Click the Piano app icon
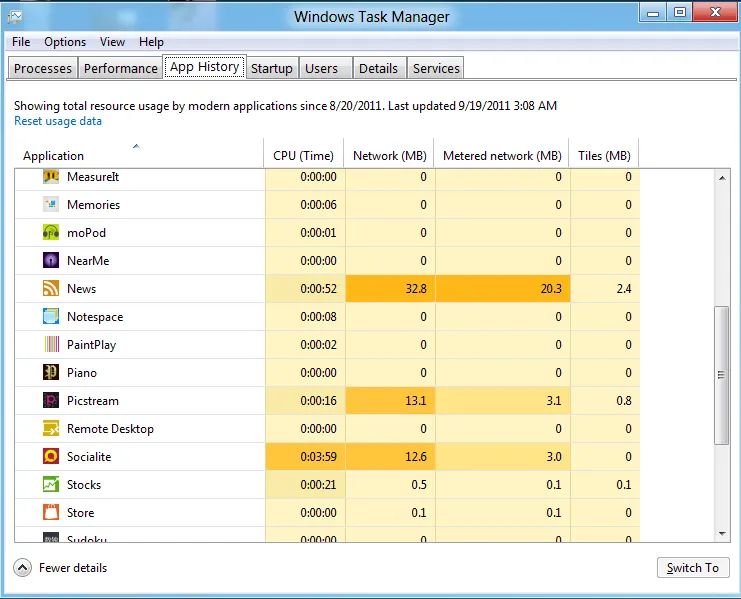The image size is (741, 599). [51, 372]
